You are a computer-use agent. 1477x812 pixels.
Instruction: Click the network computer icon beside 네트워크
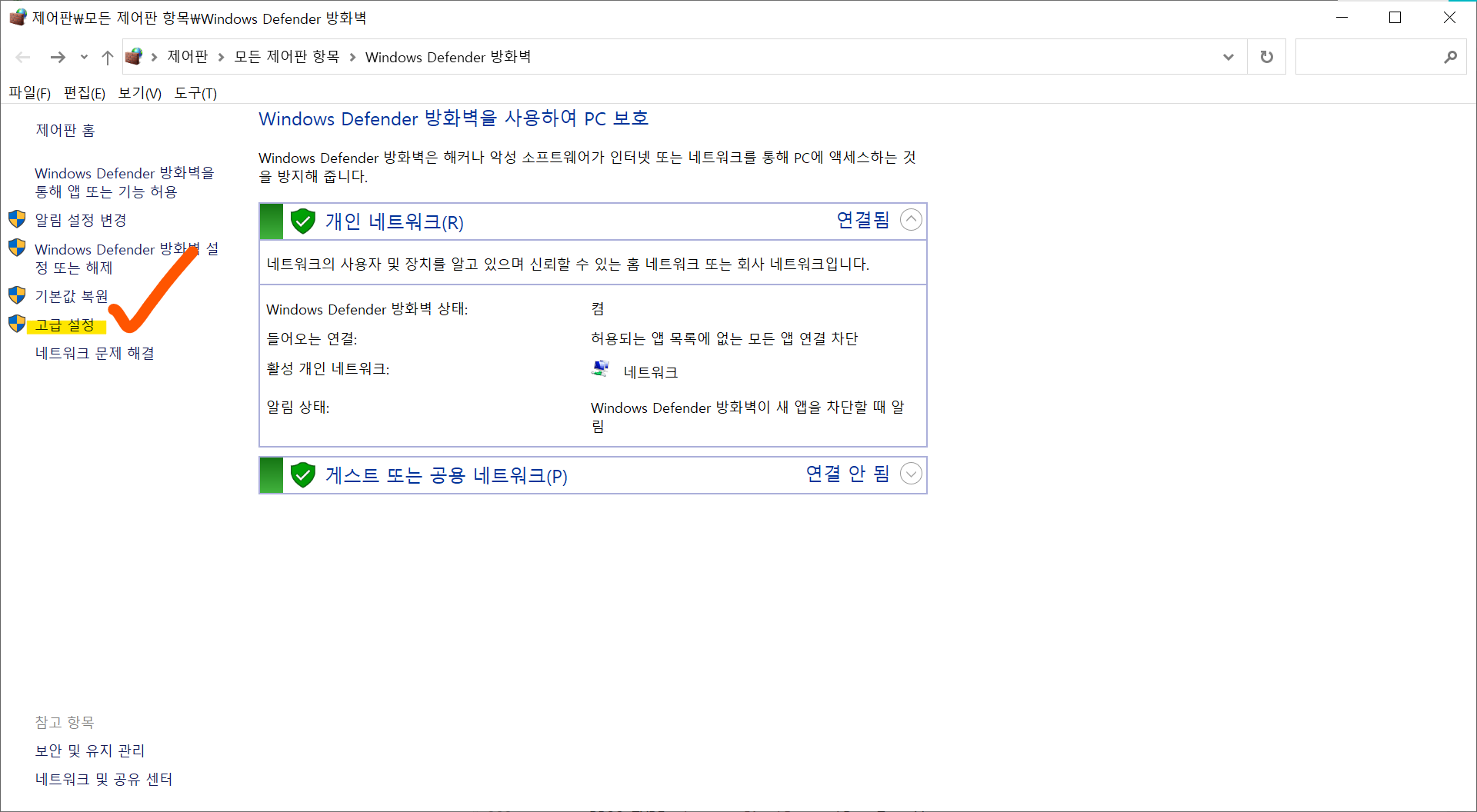click(601, 369)
